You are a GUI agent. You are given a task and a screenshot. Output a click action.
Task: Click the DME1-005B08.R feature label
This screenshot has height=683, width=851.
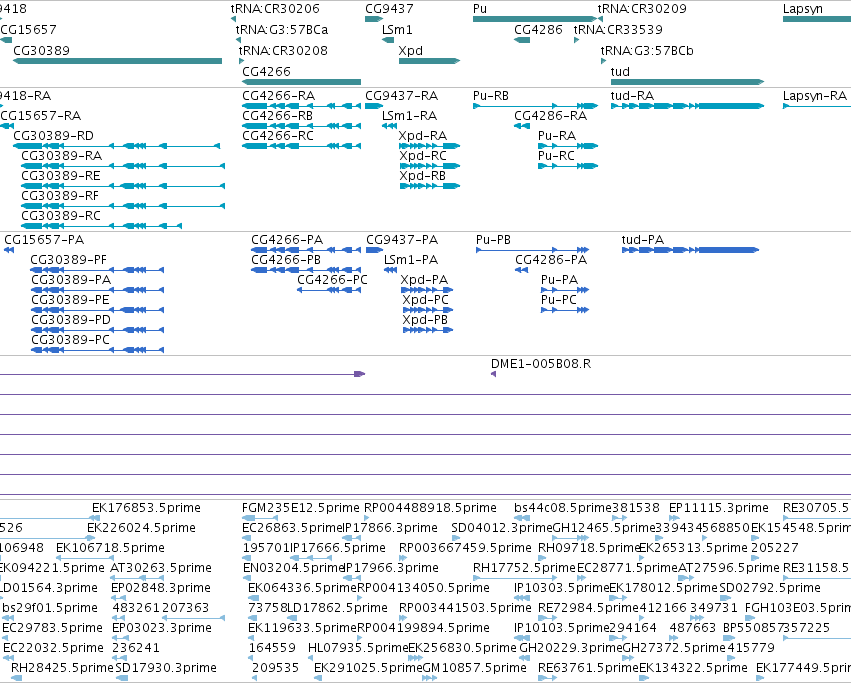[541, 364]
